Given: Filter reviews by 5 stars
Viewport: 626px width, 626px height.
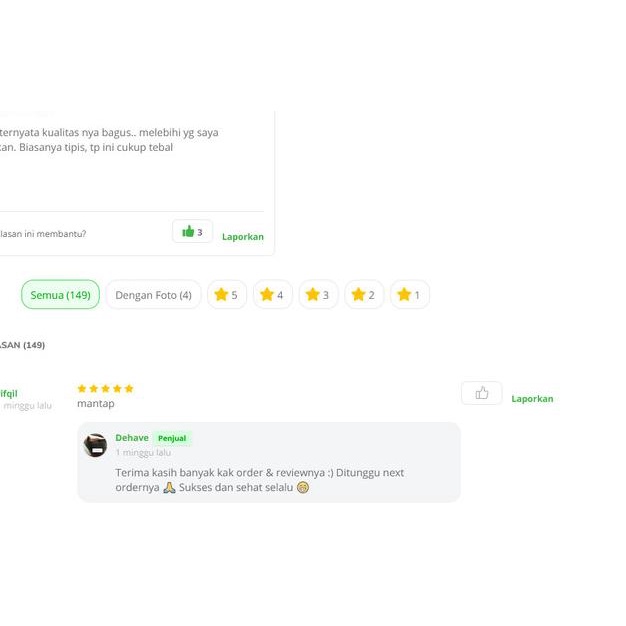Looking at the screenshot, I should tap(226, 295).
